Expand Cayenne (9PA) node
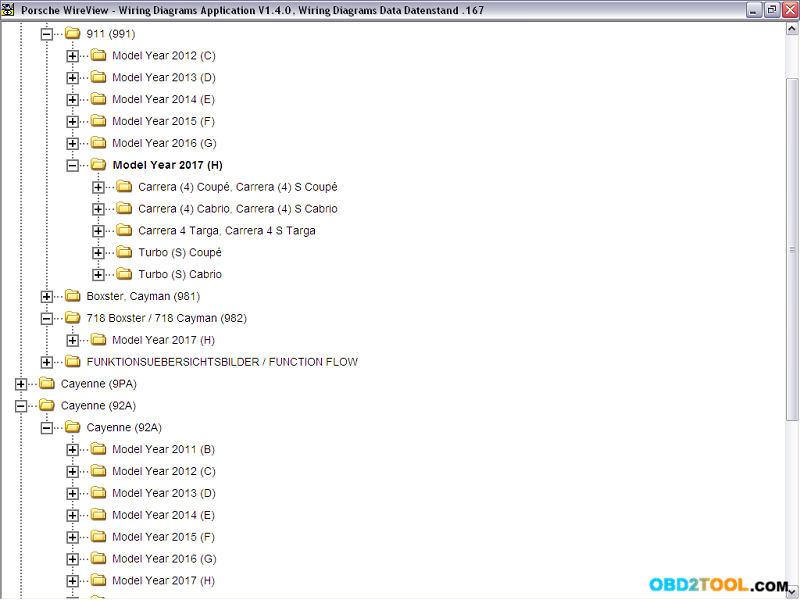 click(x=20, y=385)
